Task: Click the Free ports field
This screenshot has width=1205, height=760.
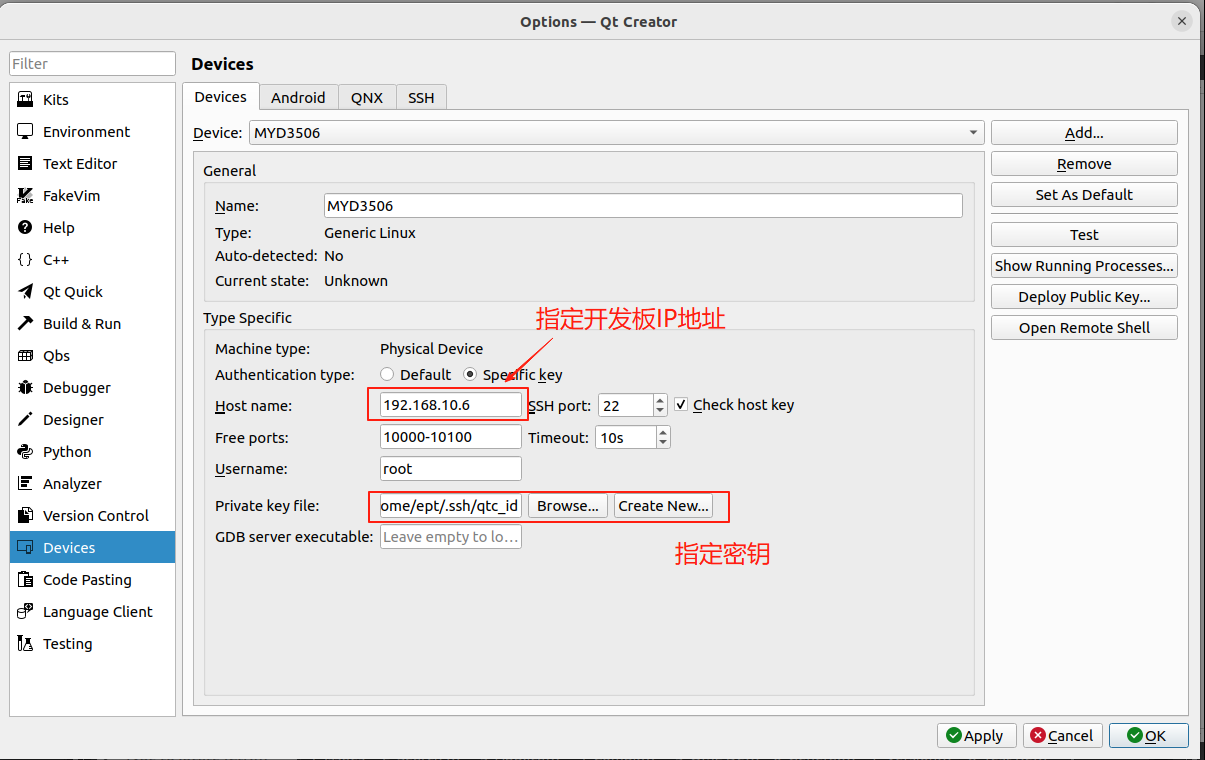Action: coord(451,437)
